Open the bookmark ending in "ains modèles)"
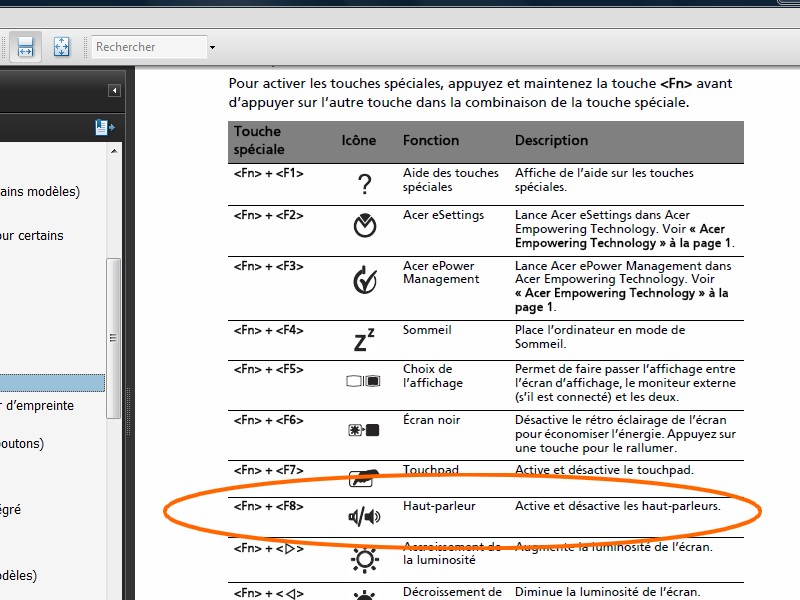The image size is (800, 600). [x=40, y=192]
